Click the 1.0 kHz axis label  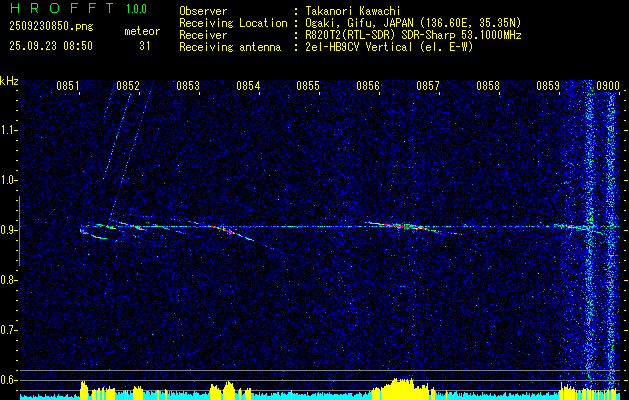coord(8,181)
